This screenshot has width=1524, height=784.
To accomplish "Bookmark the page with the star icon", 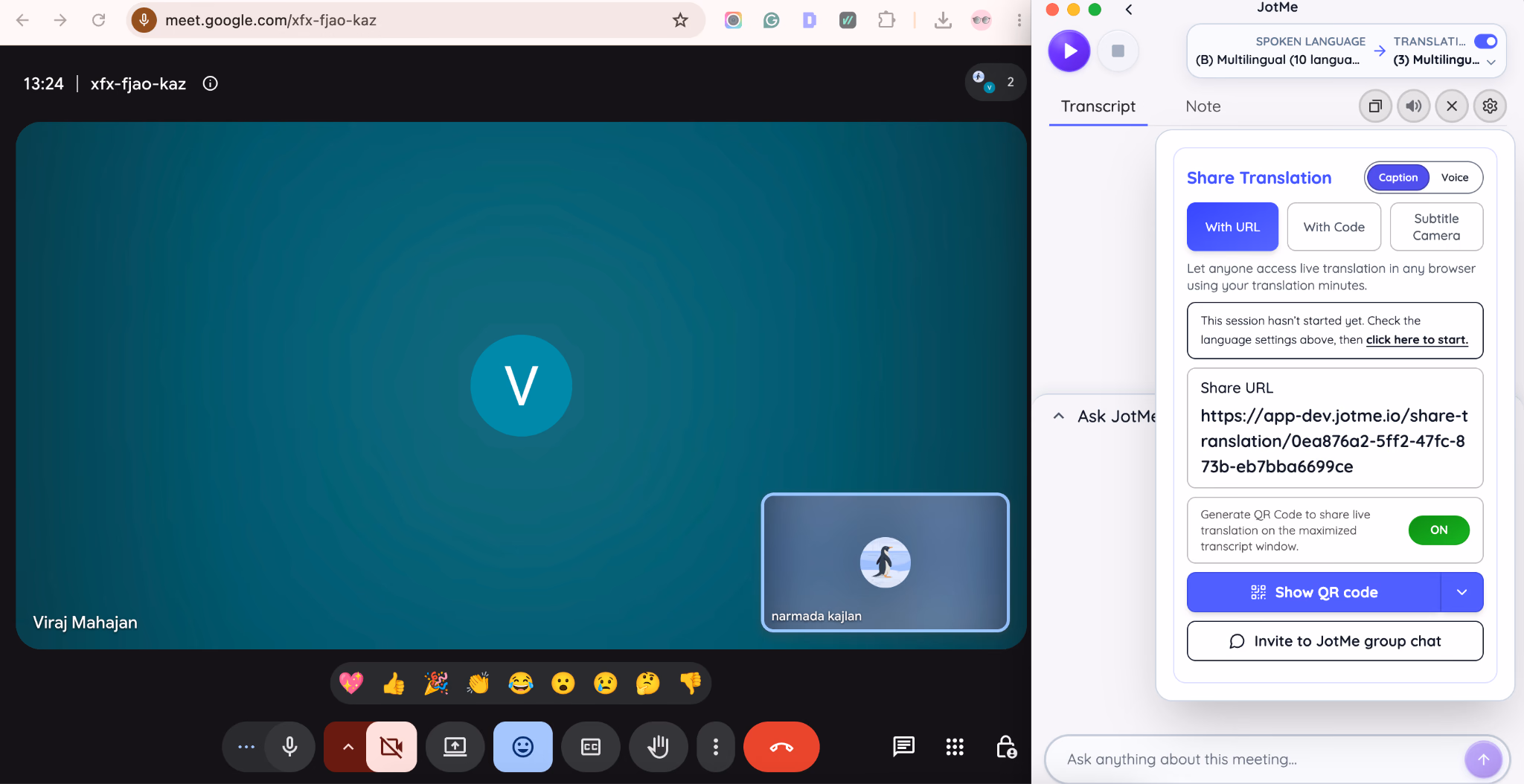I will click(680, 20).
